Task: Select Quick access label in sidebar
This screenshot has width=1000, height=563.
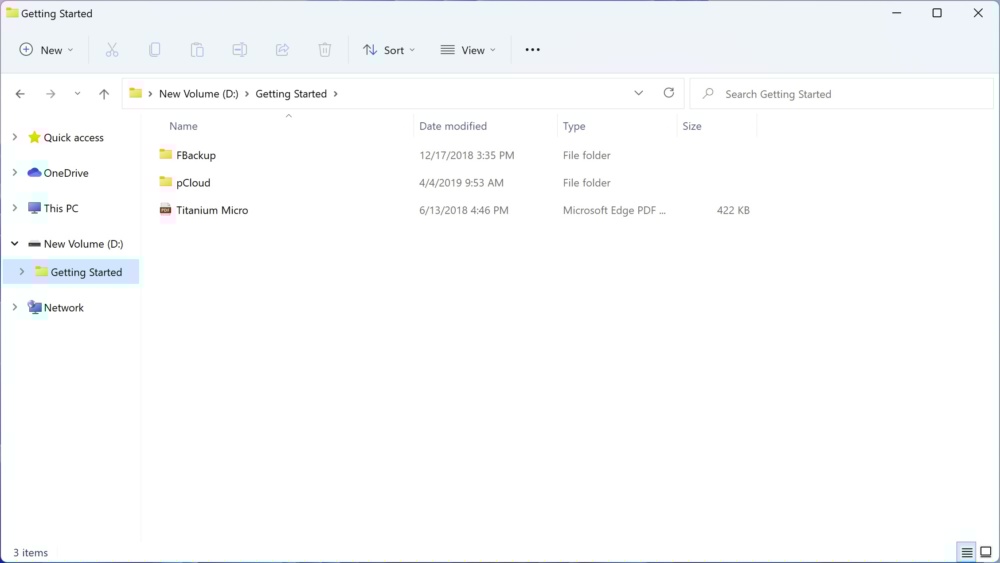Action: coord(73,137)
